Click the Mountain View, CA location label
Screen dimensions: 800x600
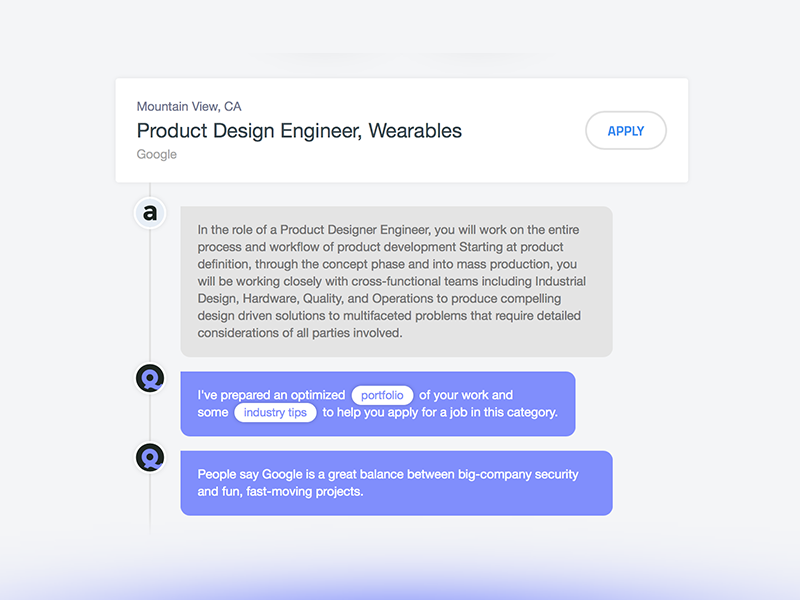point(189,107)
